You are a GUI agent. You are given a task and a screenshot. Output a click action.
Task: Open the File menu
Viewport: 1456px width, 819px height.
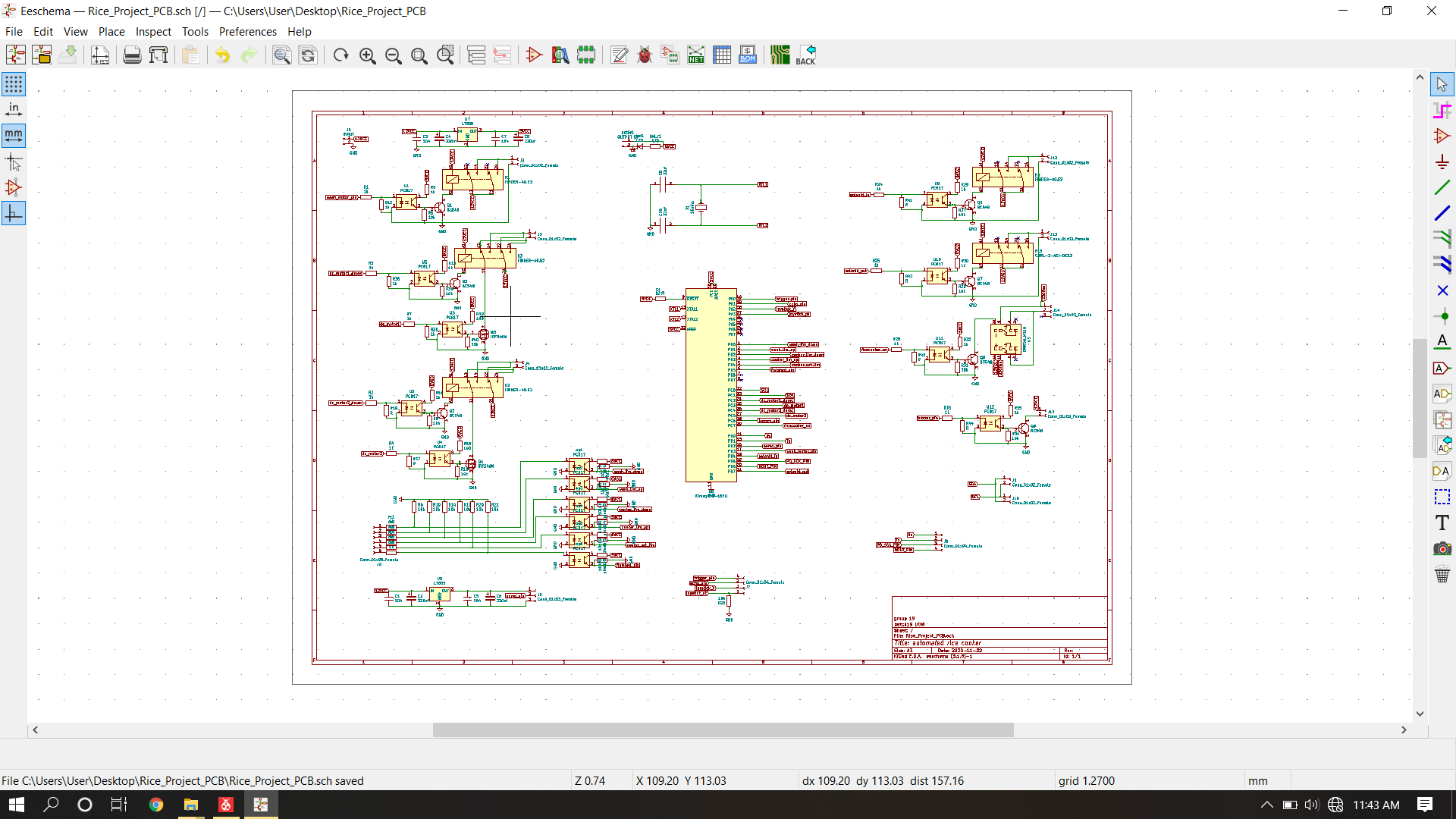14,31
